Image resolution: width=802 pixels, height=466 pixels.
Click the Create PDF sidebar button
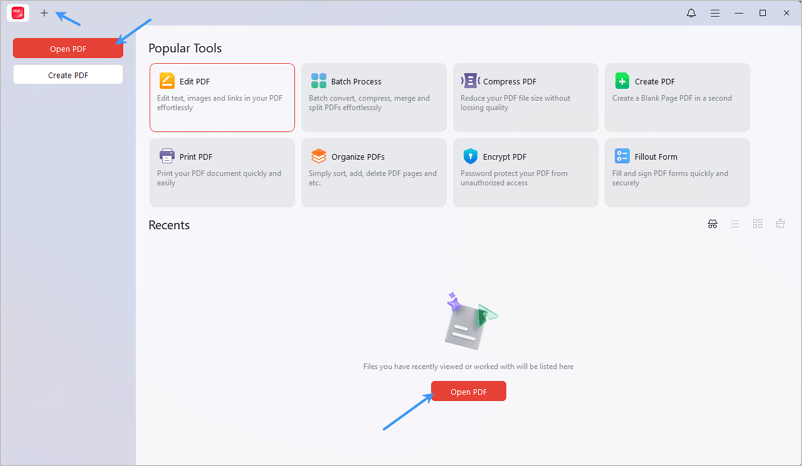click(x=68, y=75)
